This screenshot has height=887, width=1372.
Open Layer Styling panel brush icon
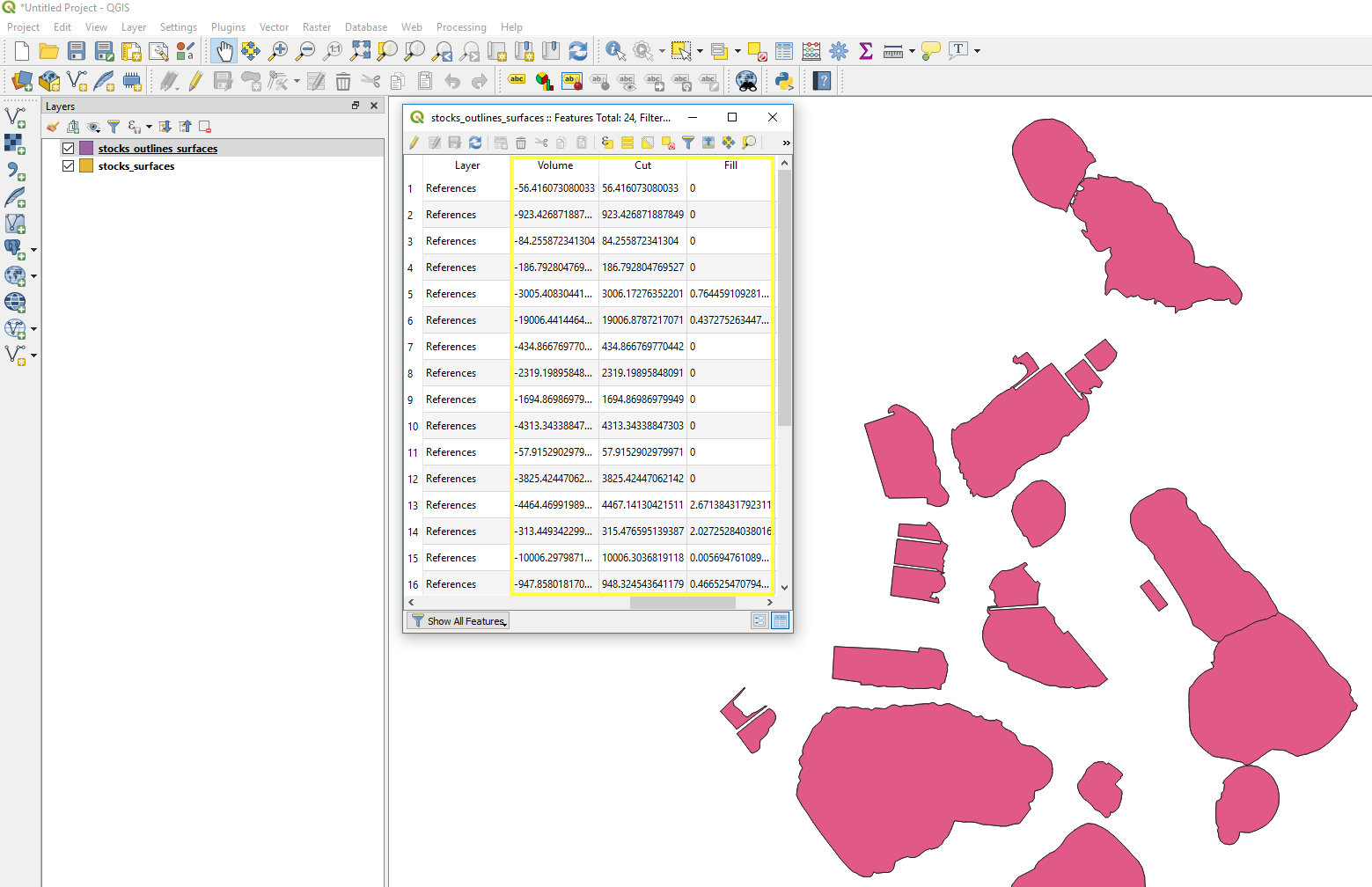point(53,127)
